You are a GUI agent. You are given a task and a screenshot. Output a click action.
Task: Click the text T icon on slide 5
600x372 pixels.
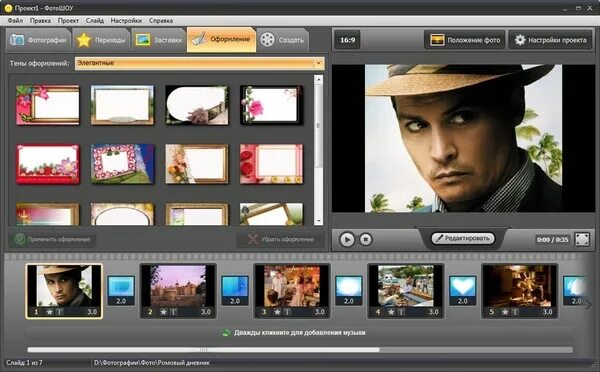515,312
